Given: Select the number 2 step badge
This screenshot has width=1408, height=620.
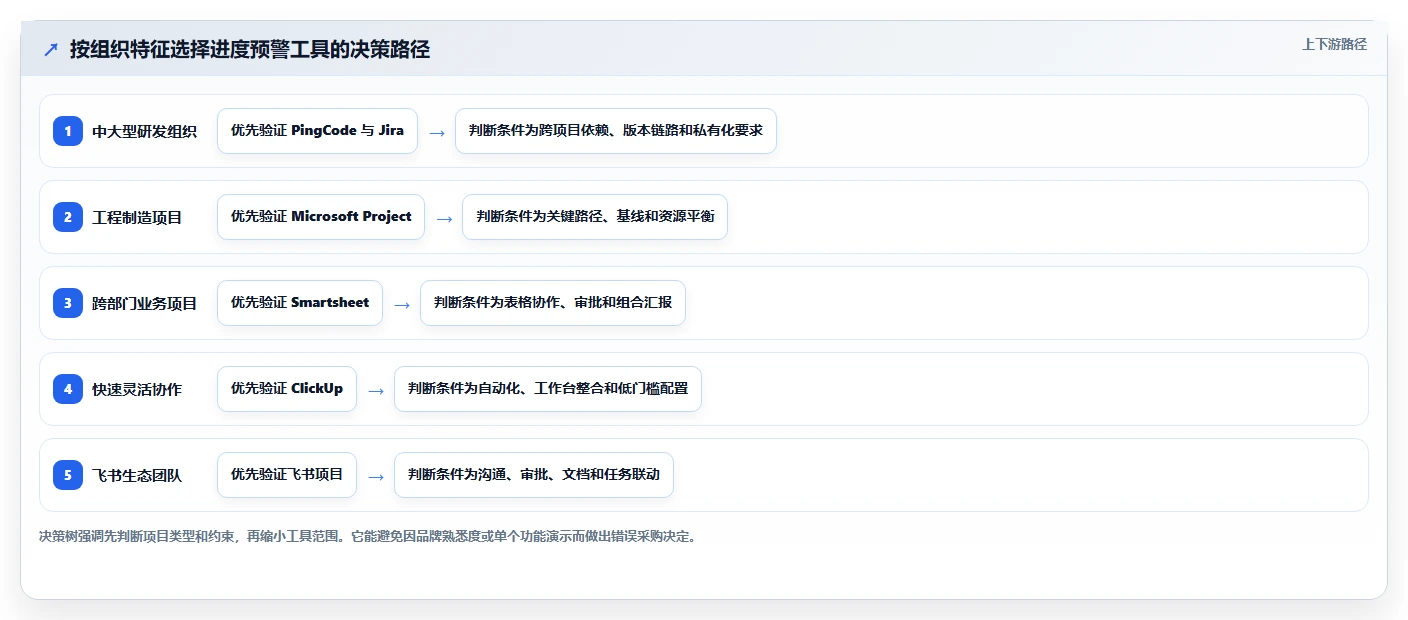Looking at the screenshot, I should (68, 217).
